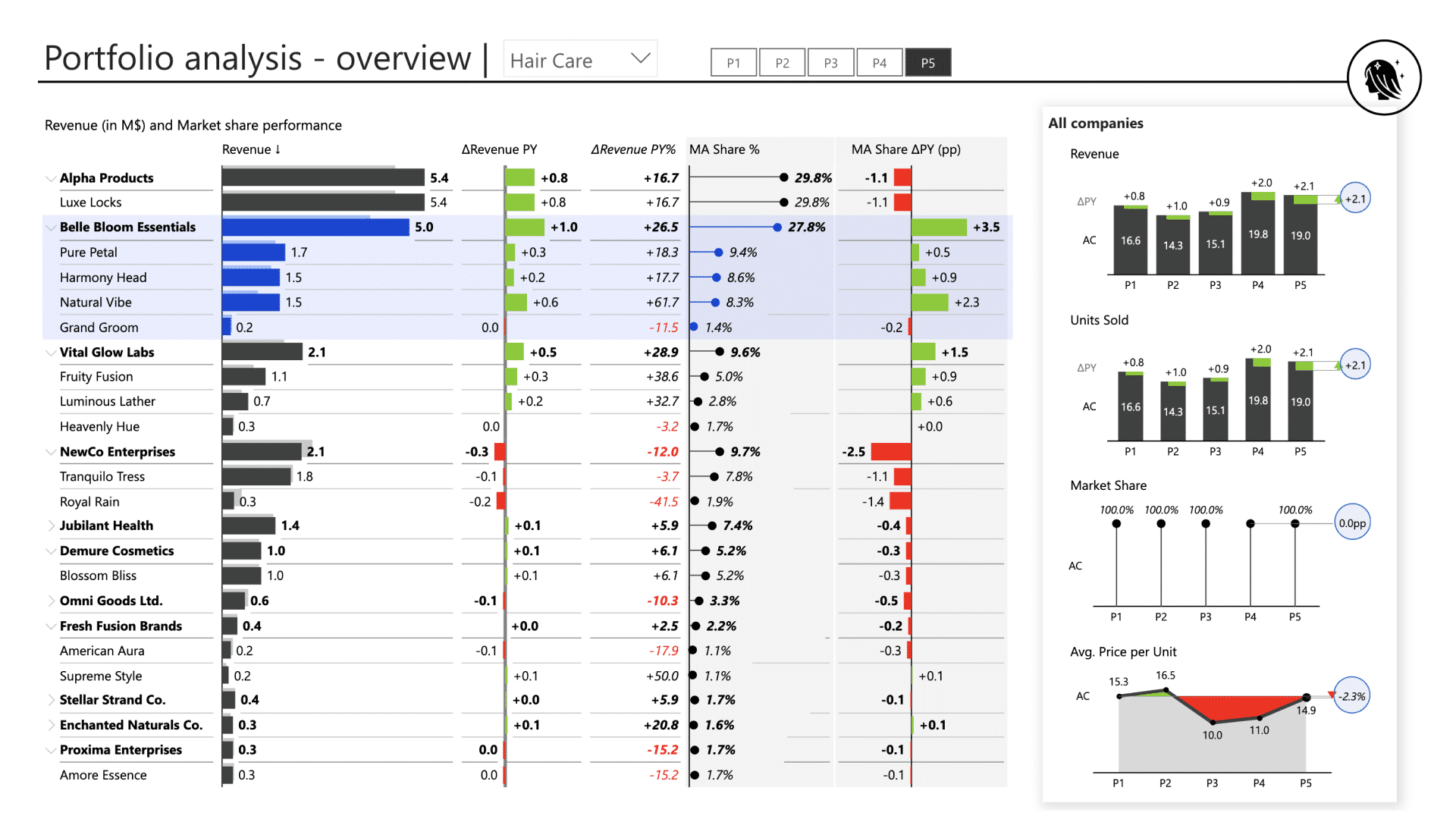The width and height of the screenshot is (1456, 819).
Task: Click the -2.3% indicator on Avg Price chart
Action: 1351,695
